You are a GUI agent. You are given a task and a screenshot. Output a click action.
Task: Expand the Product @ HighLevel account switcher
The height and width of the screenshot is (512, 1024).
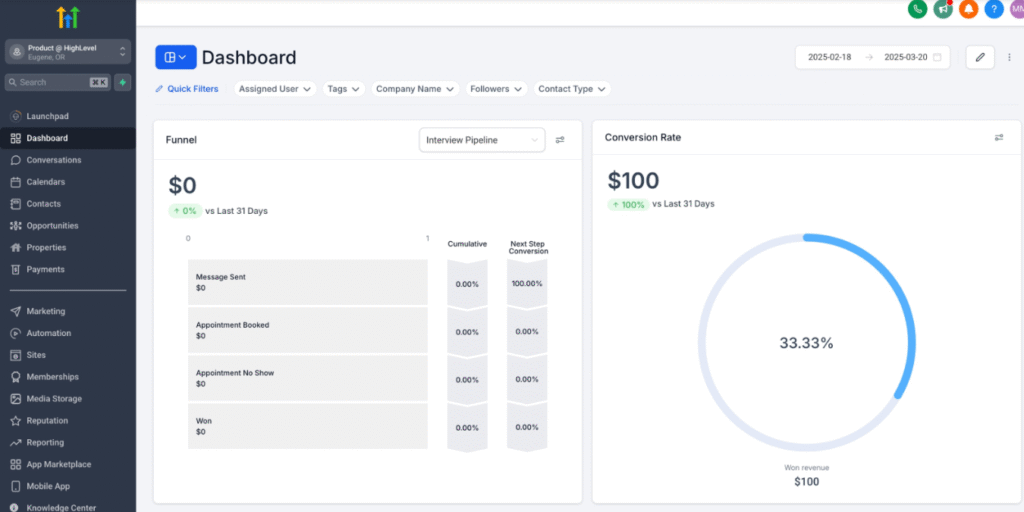pyautogui.click(x=68, y=52)
